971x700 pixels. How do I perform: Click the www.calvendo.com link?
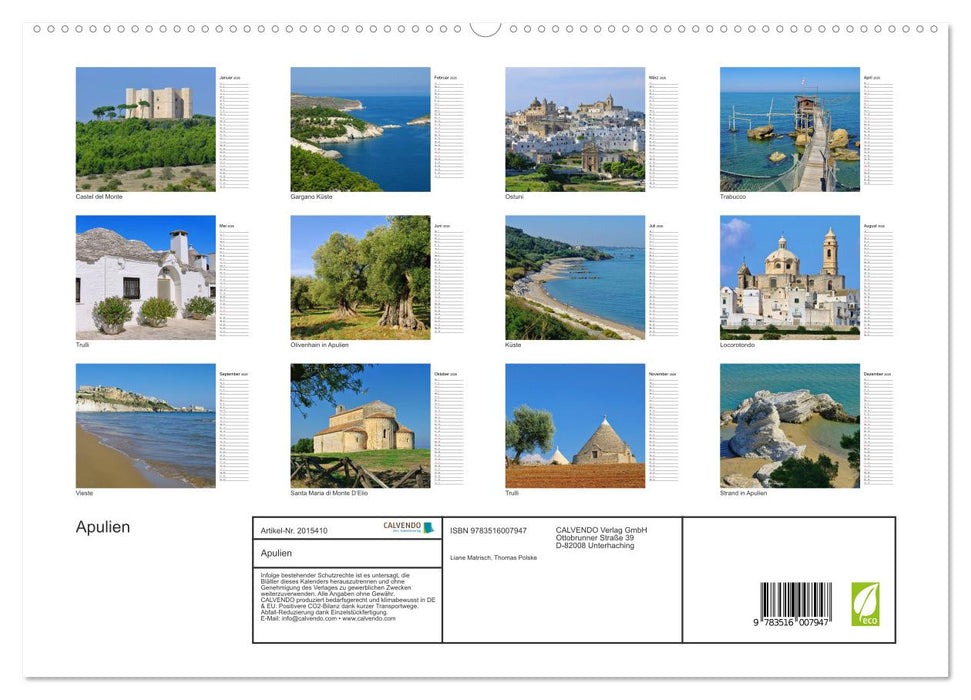[x=372, y=618]
